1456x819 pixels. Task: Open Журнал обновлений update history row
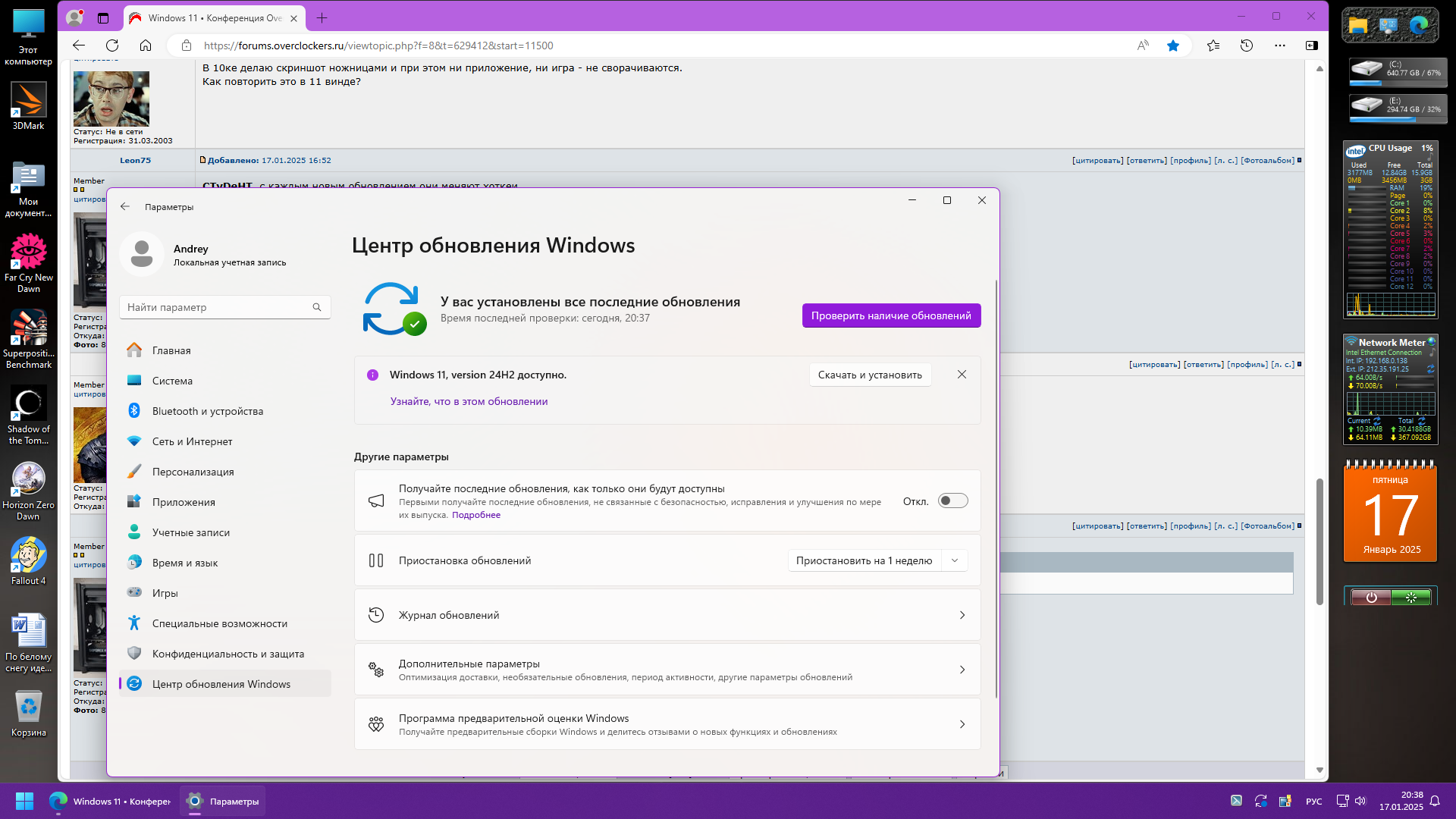[667, 615]
